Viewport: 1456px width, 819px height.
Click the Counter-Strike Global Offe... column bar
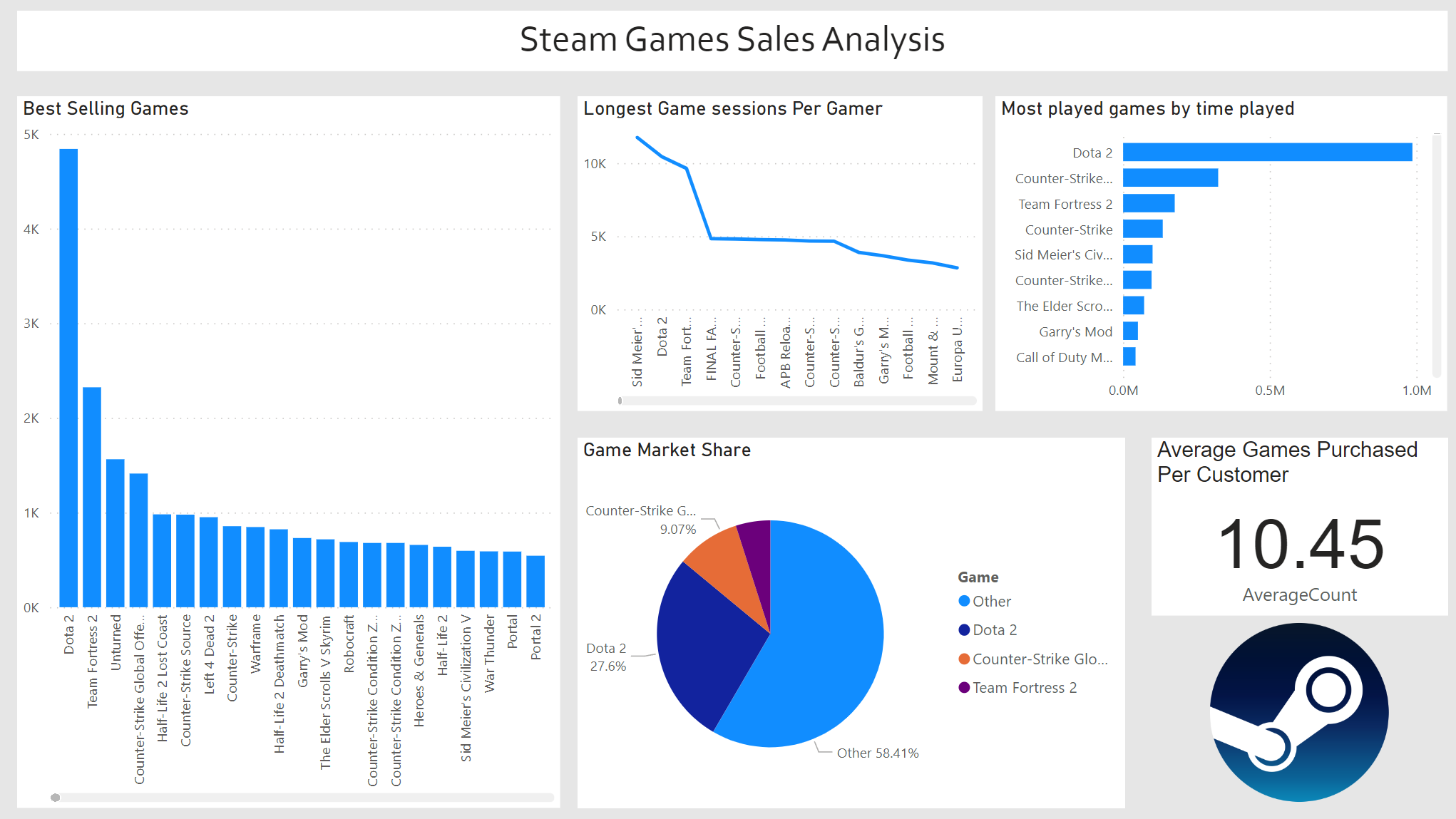coord(139,540)
